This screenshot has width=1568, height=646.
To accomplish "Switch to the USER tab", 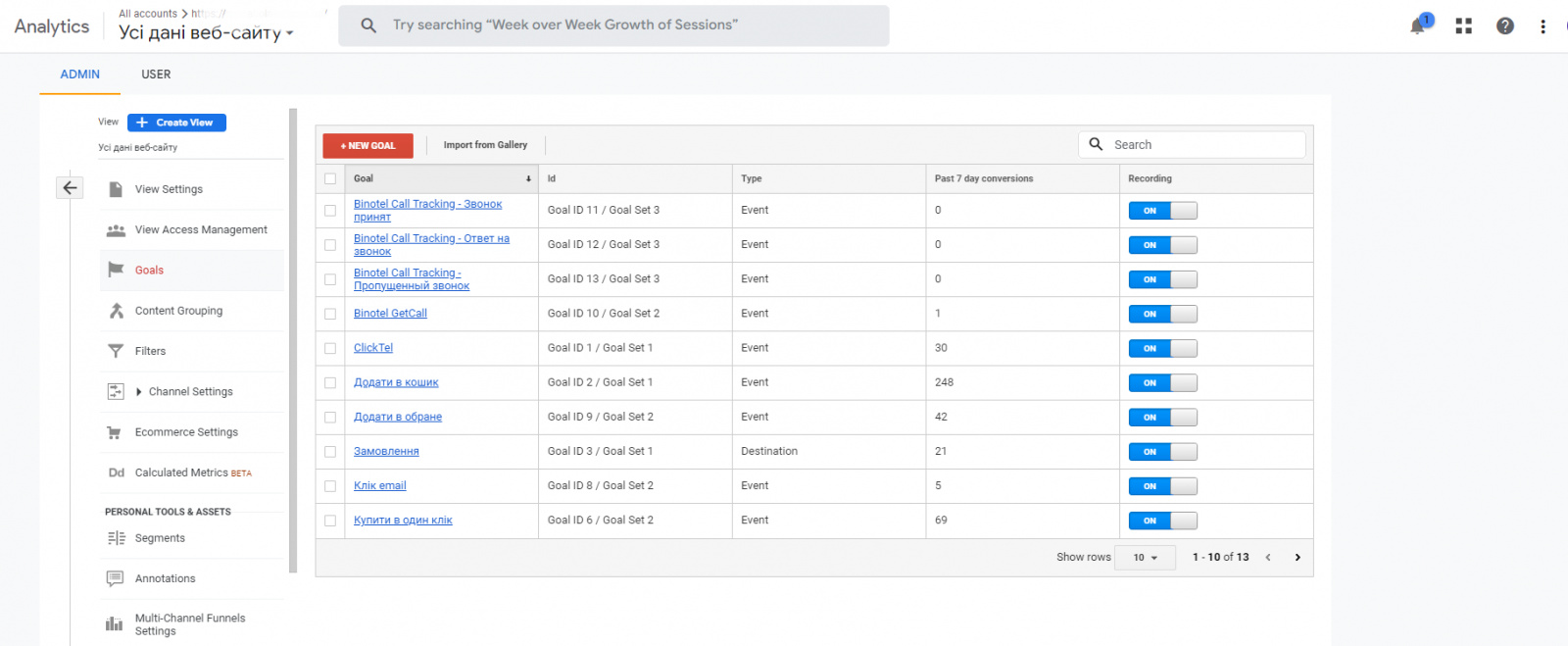I will (156, 75).
